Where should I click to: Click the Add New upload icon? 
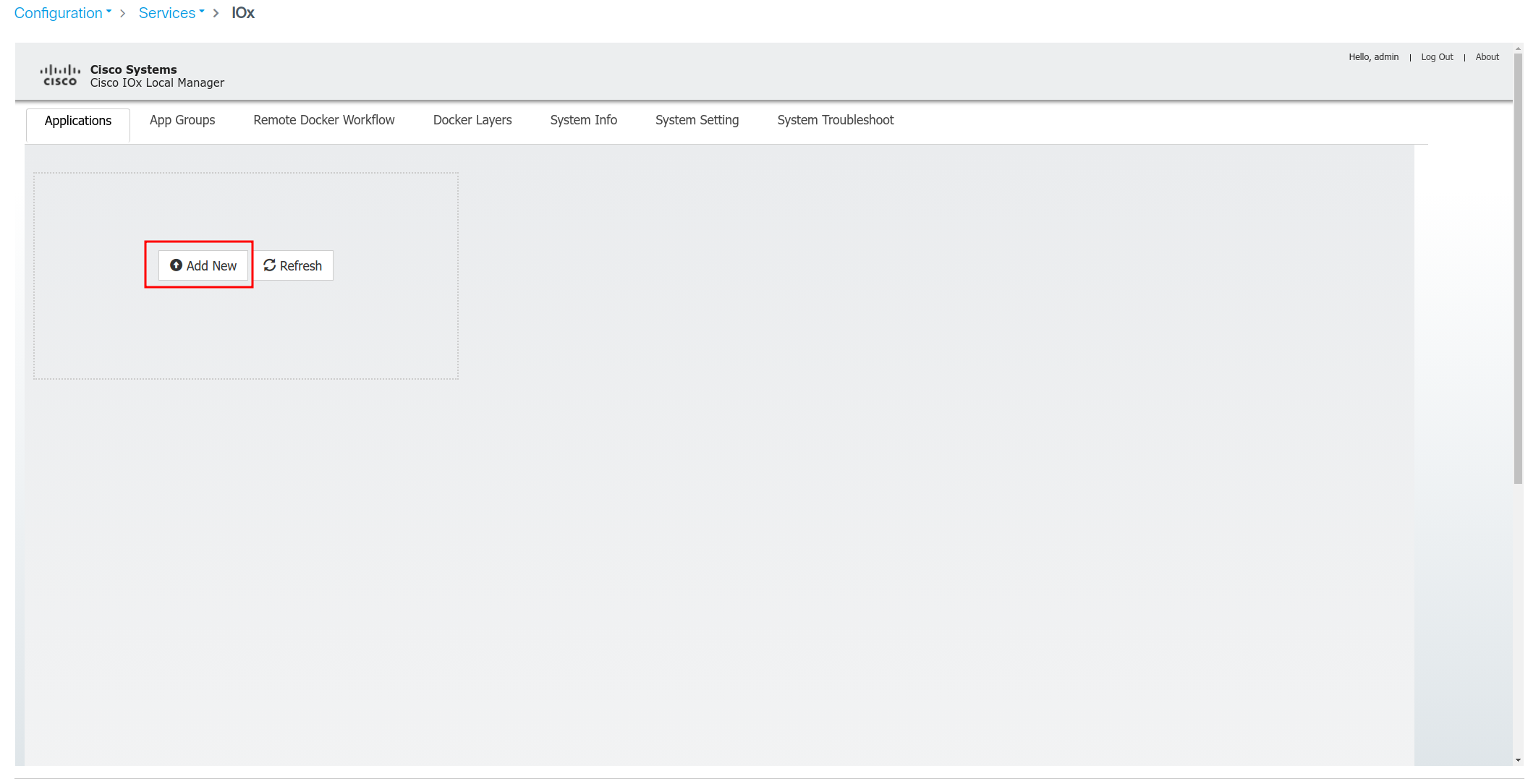(176, 265)
